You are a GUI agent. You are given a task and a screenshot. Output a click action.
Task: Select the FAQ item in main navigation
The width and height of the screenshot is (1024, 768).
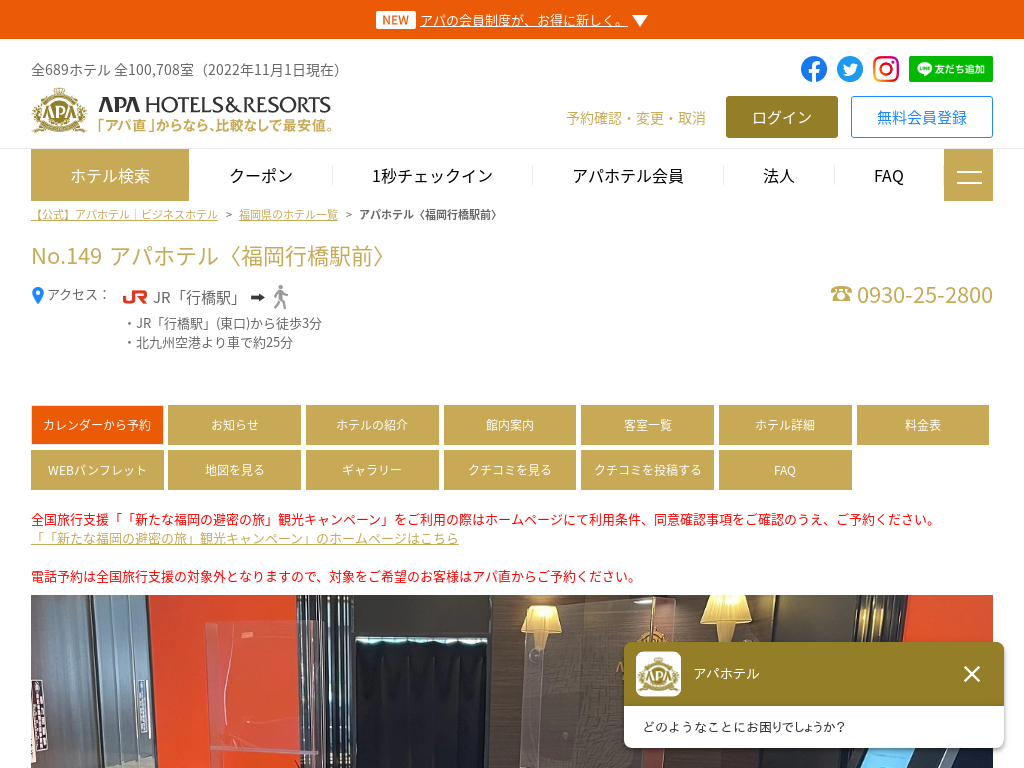pos(889,176)
